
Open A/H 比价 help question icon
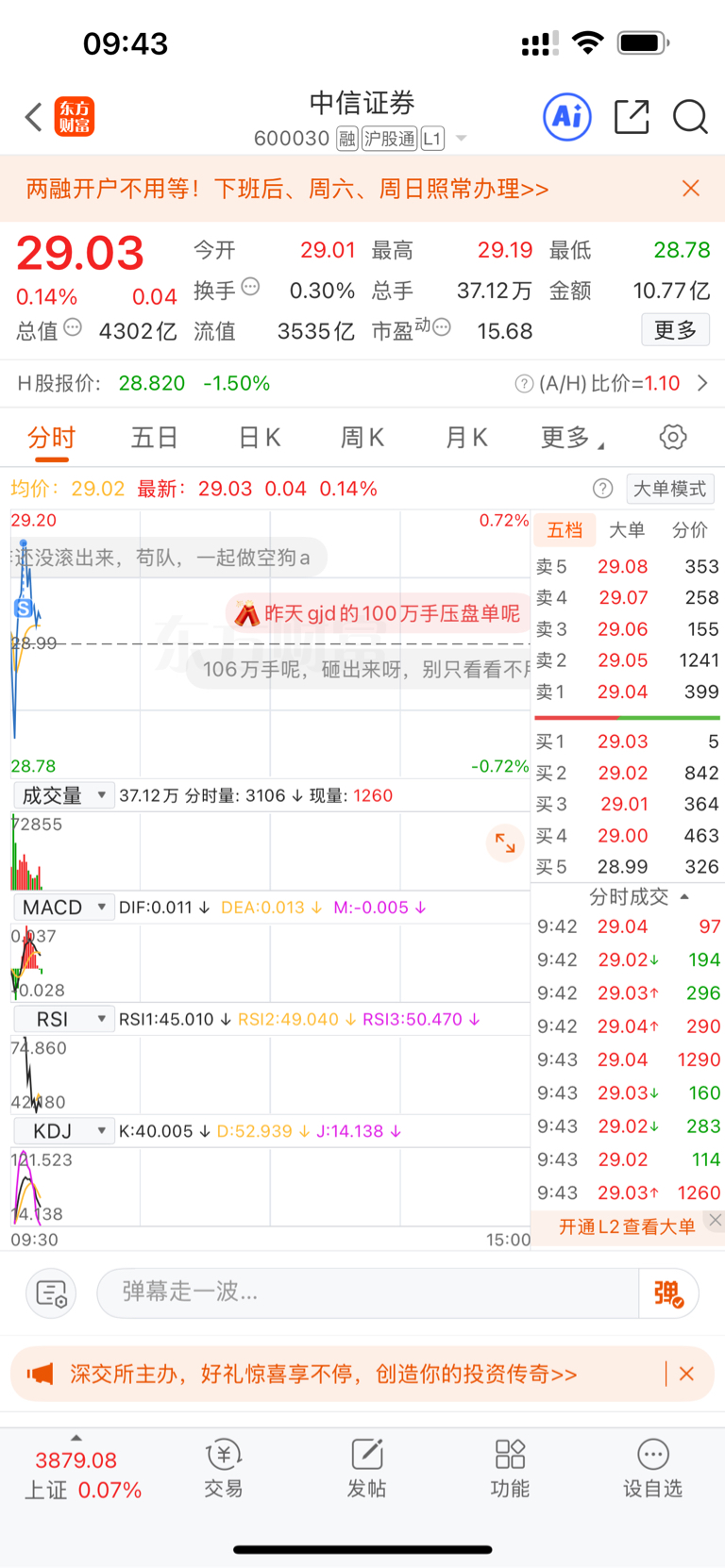click(524, 384)
